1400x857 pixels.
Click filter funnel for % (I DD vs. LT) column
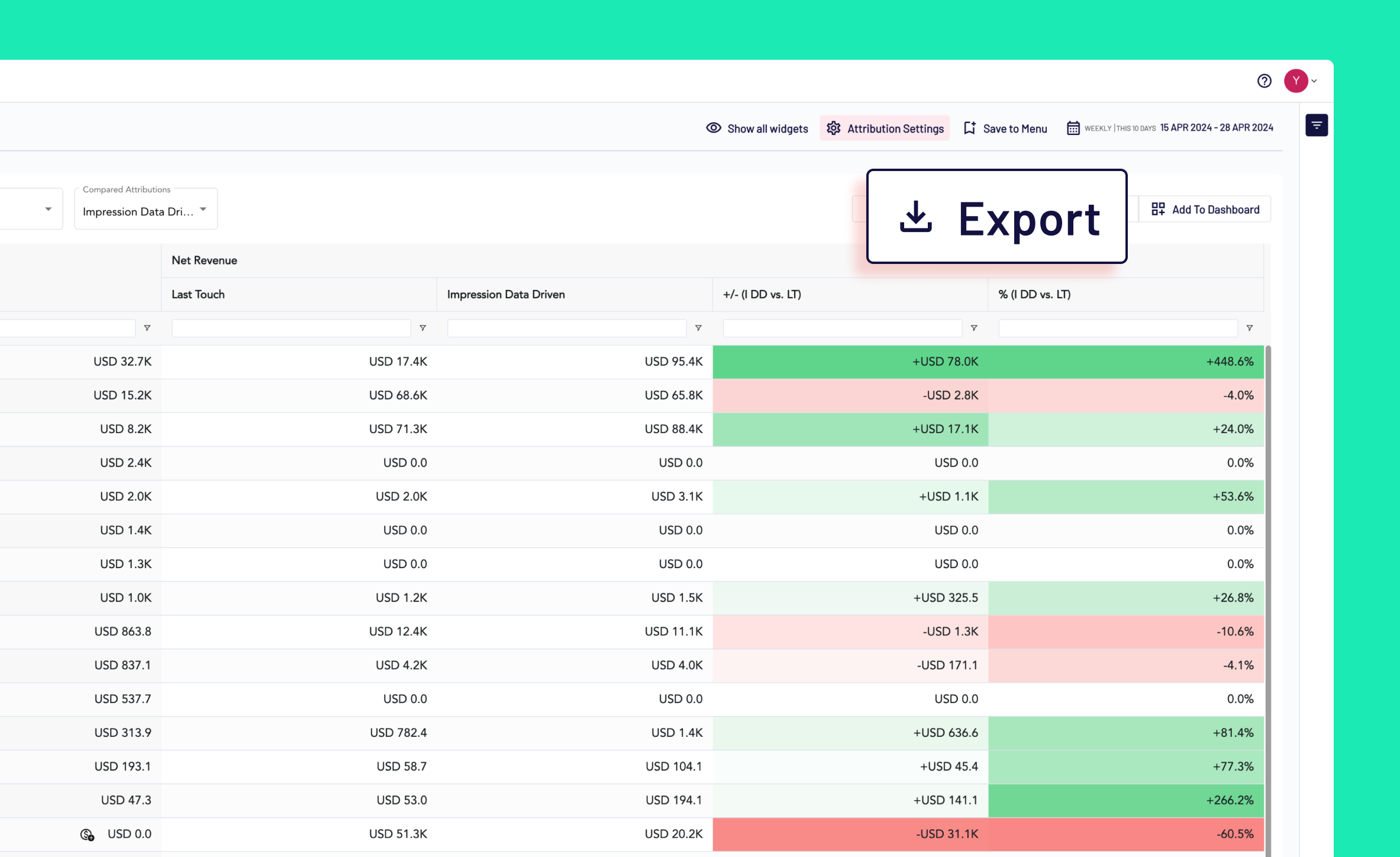click(x=1250, y=328)
